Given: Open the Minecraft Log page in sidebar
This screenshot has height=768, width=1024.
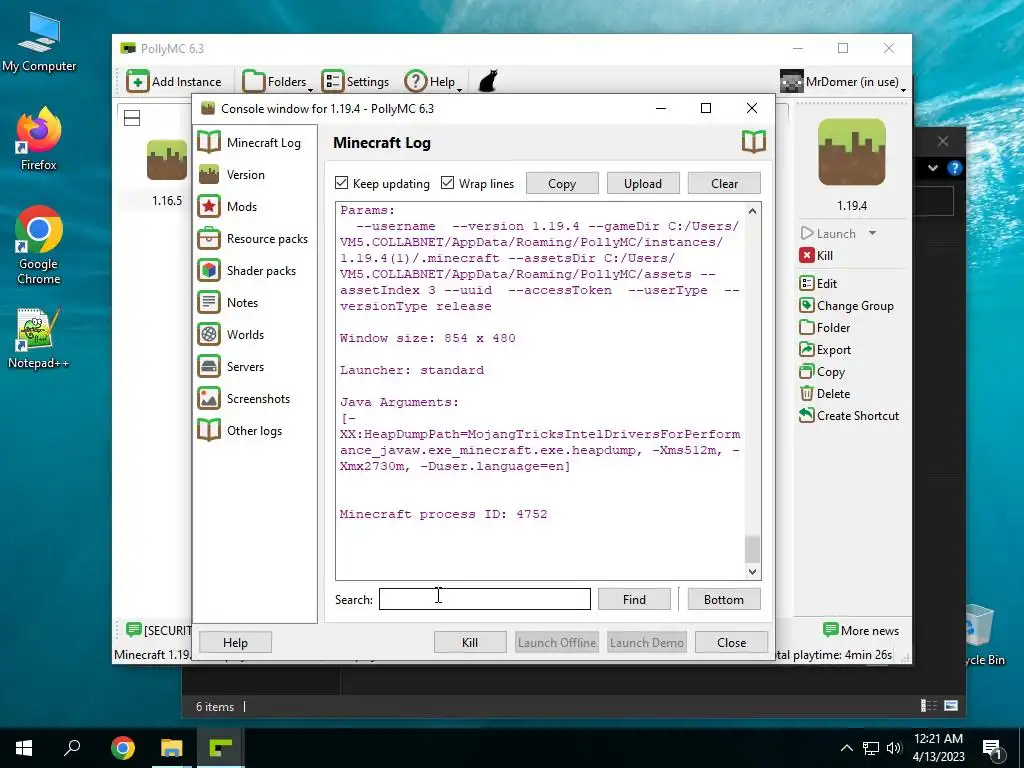Looking at the screenshot, I should [251, 142].
